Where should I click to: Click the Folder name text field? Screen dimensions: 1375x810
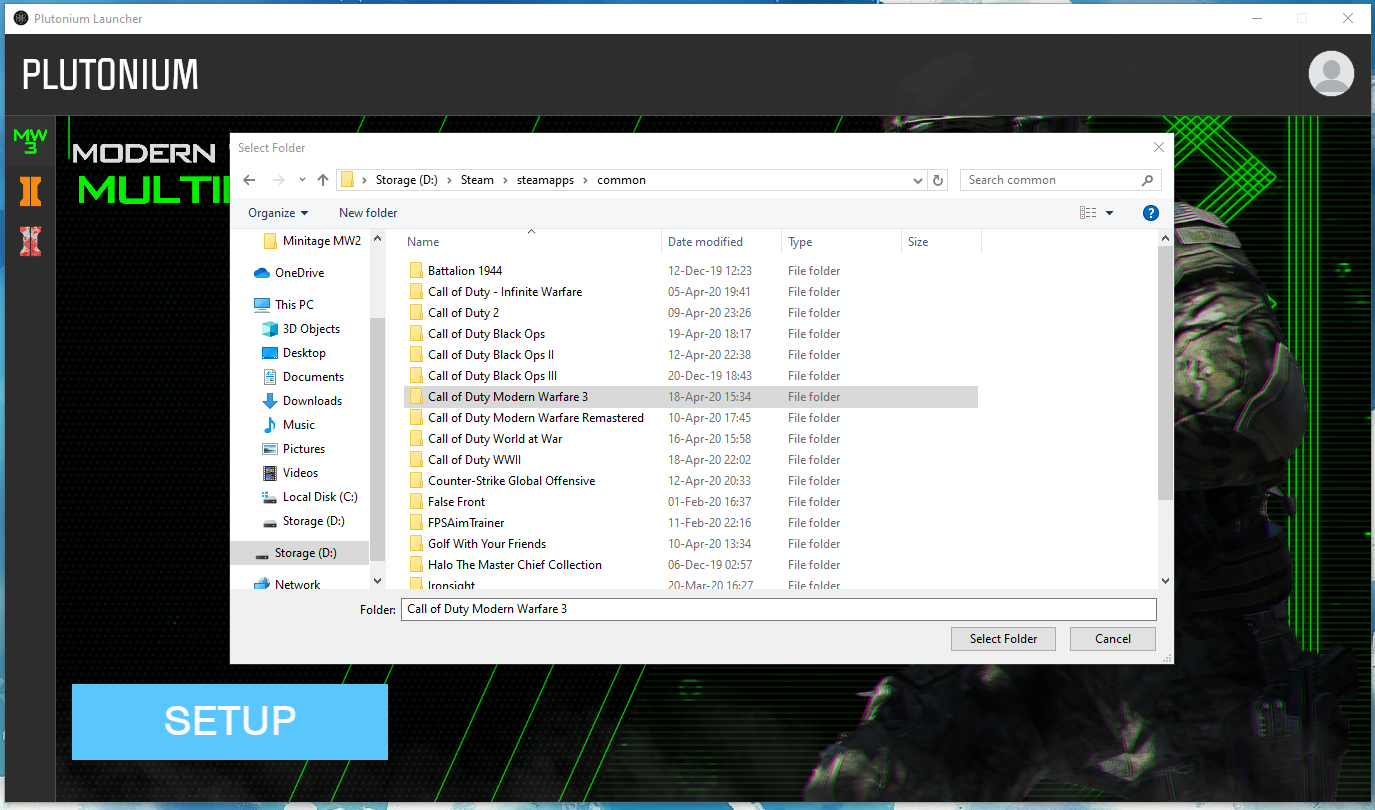click(778, 609)
